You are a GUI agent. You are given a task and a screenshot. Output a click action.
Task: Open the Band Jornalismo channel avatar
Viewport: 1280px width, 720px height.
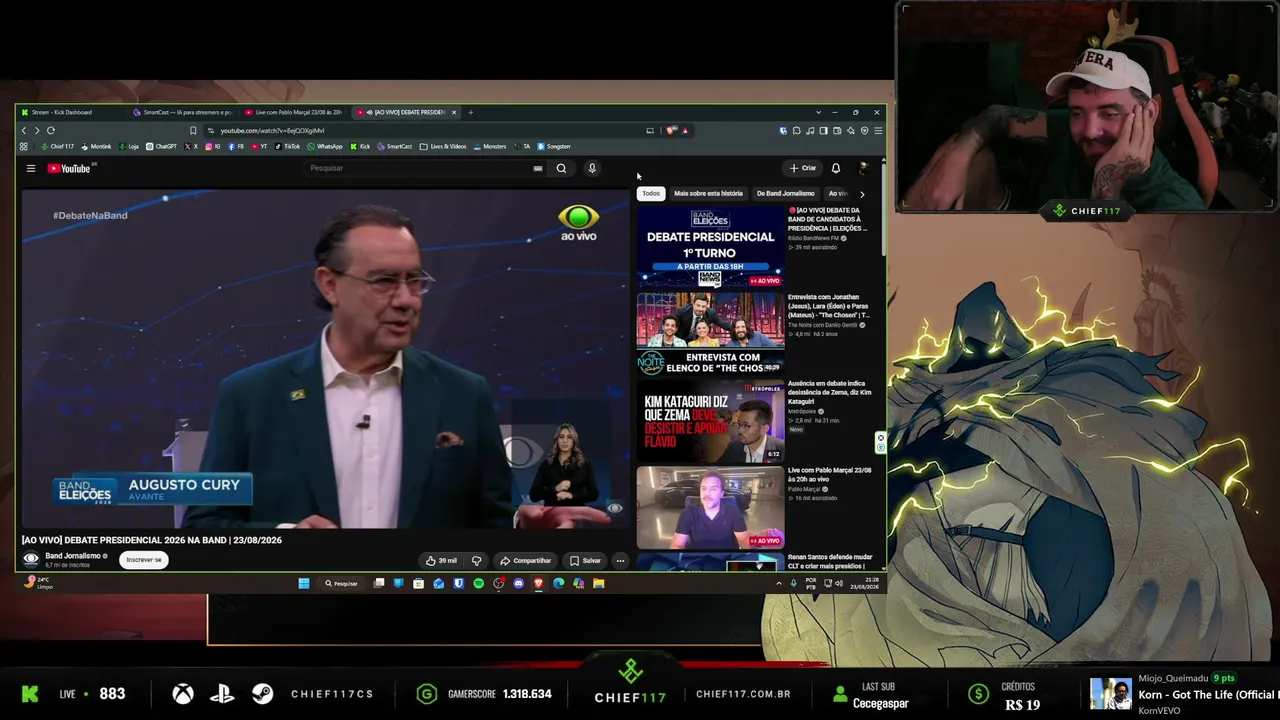click(x=31, y=560)
